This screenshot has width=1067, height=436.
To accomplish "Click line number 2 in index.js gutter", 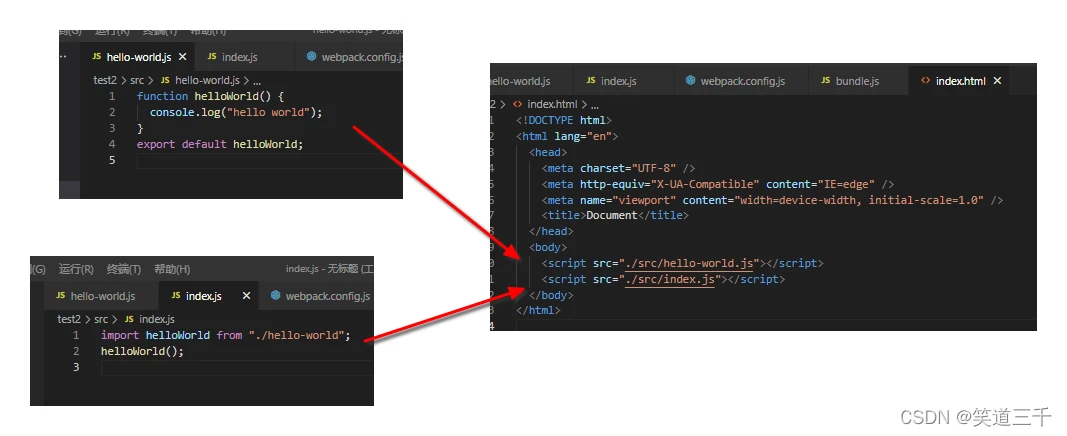I will pyautogui.click(x=76, y=351).
